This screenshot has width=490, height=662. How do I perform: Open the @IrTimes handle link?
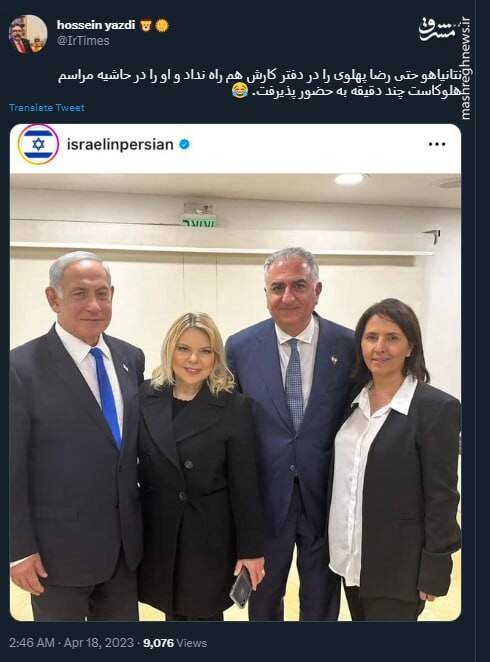tap(83, 41)
